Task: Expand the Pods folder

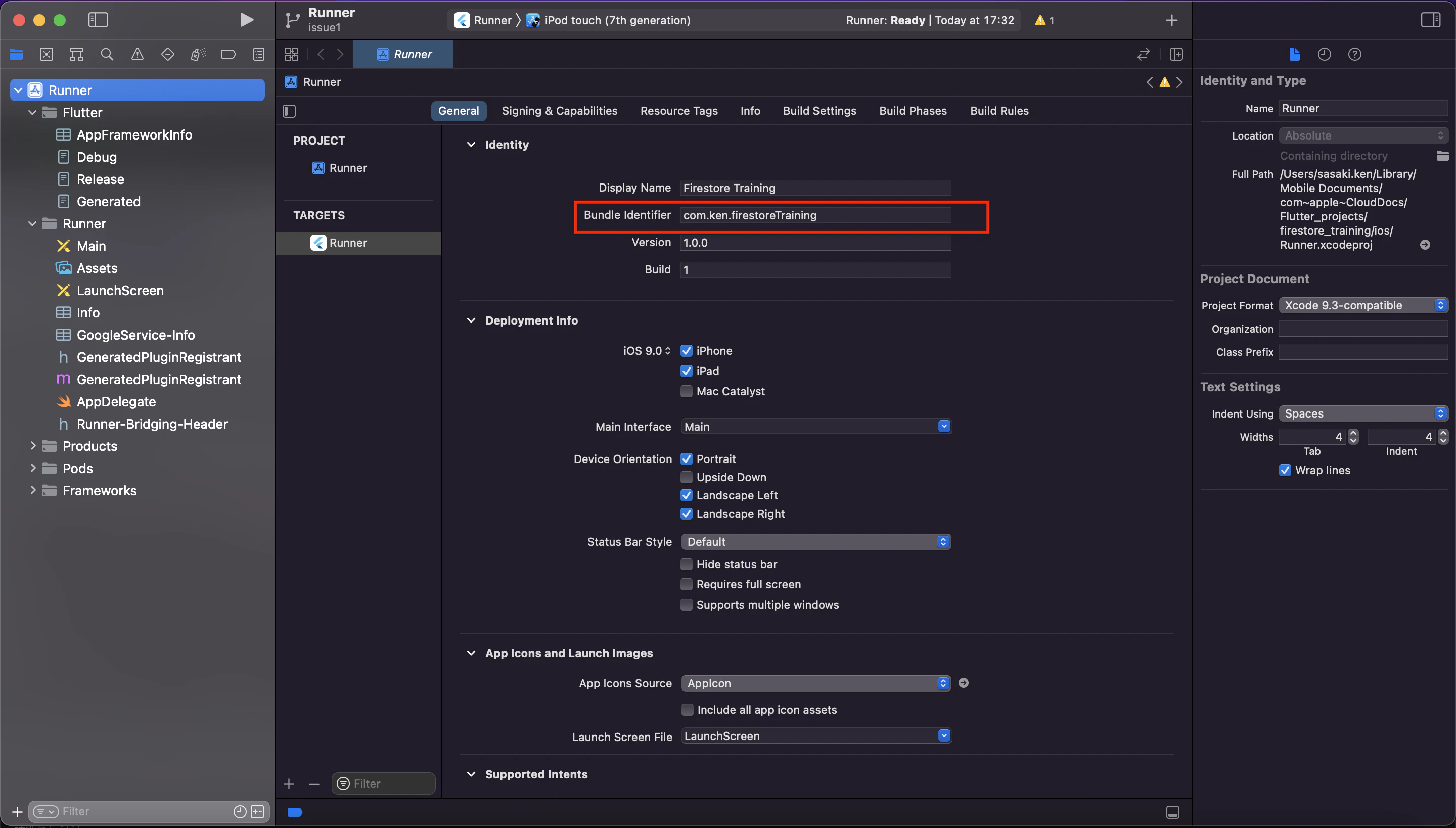Action: coord(33,468)
